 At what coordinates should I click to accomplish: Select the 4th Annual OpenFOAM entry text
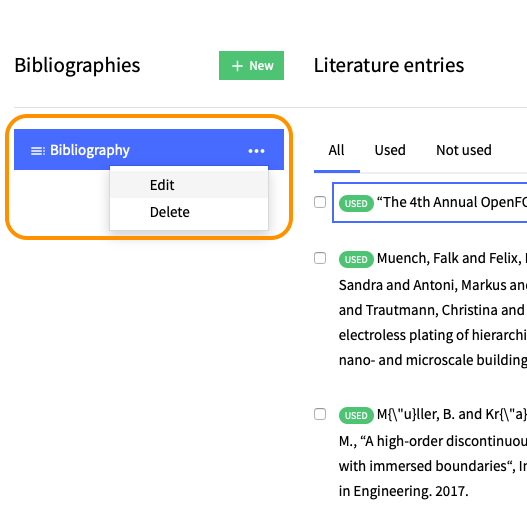[x=452, y=202]
